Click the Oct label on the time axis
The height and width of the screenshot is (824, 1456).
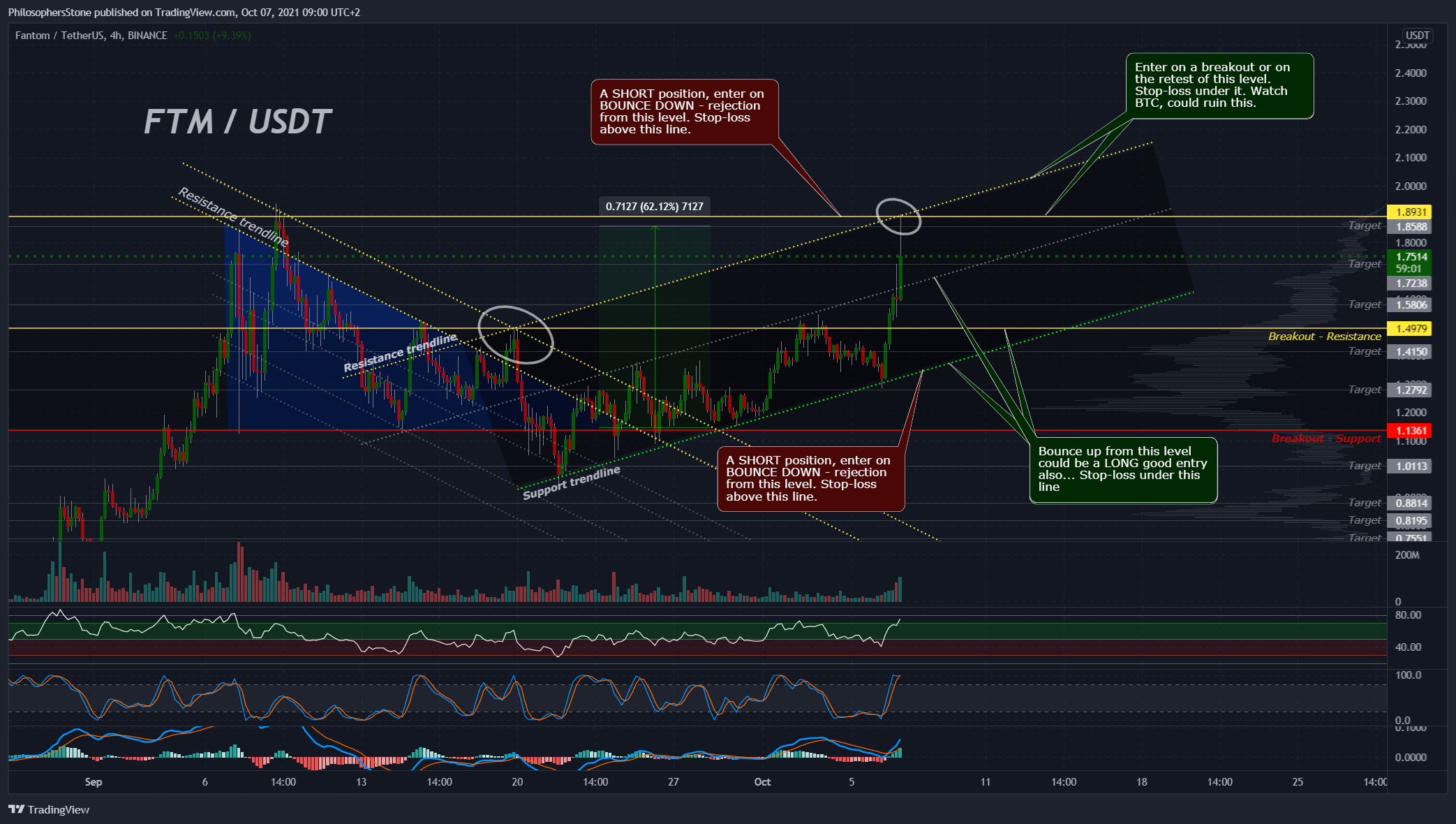click(762, 782)
